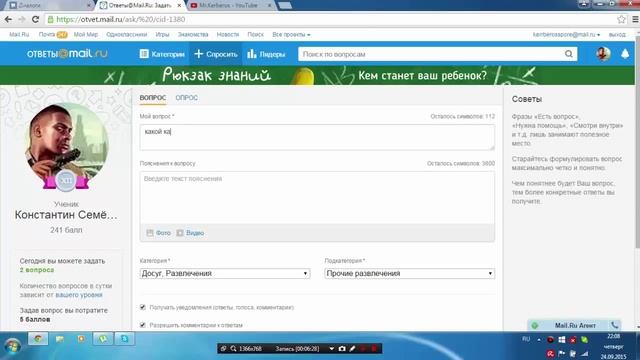Image resolution: width=640 pixels, height=360 pixels.
Task: Open Windows Start button
Action: 12,347
